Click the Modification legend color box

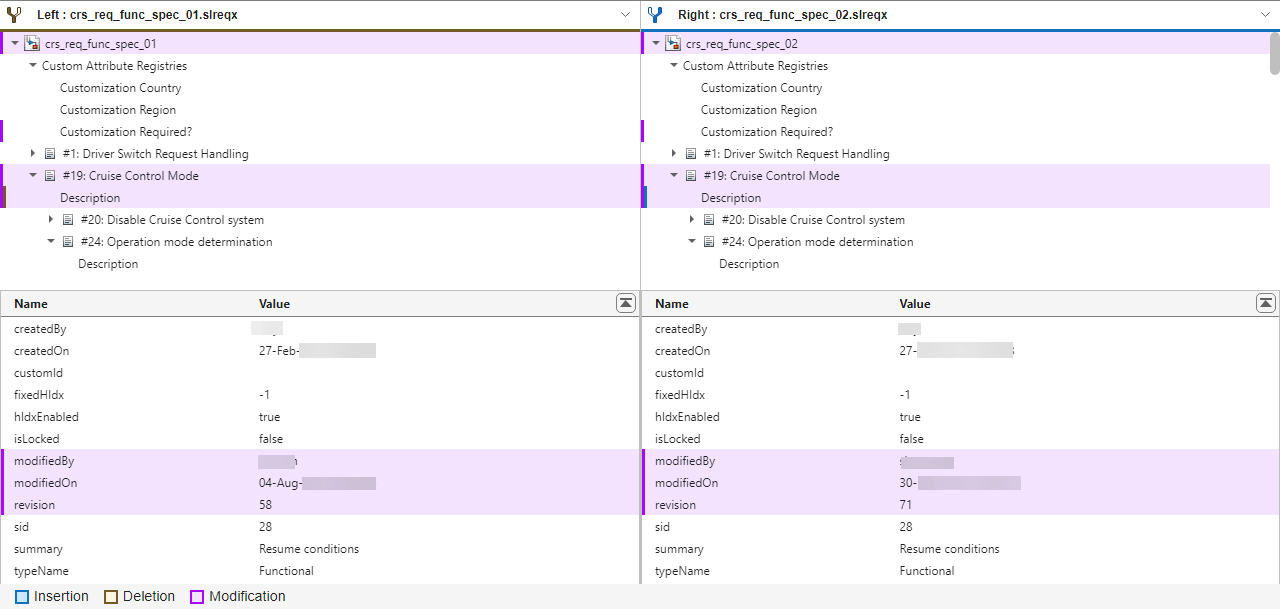[x=198, y=597]
